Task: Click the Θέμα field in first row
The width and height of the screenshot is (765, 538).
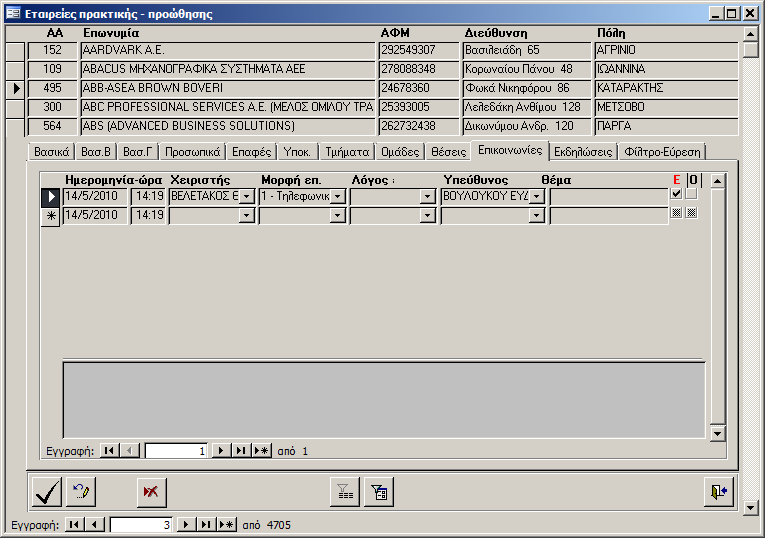Action: pos(608,197)
